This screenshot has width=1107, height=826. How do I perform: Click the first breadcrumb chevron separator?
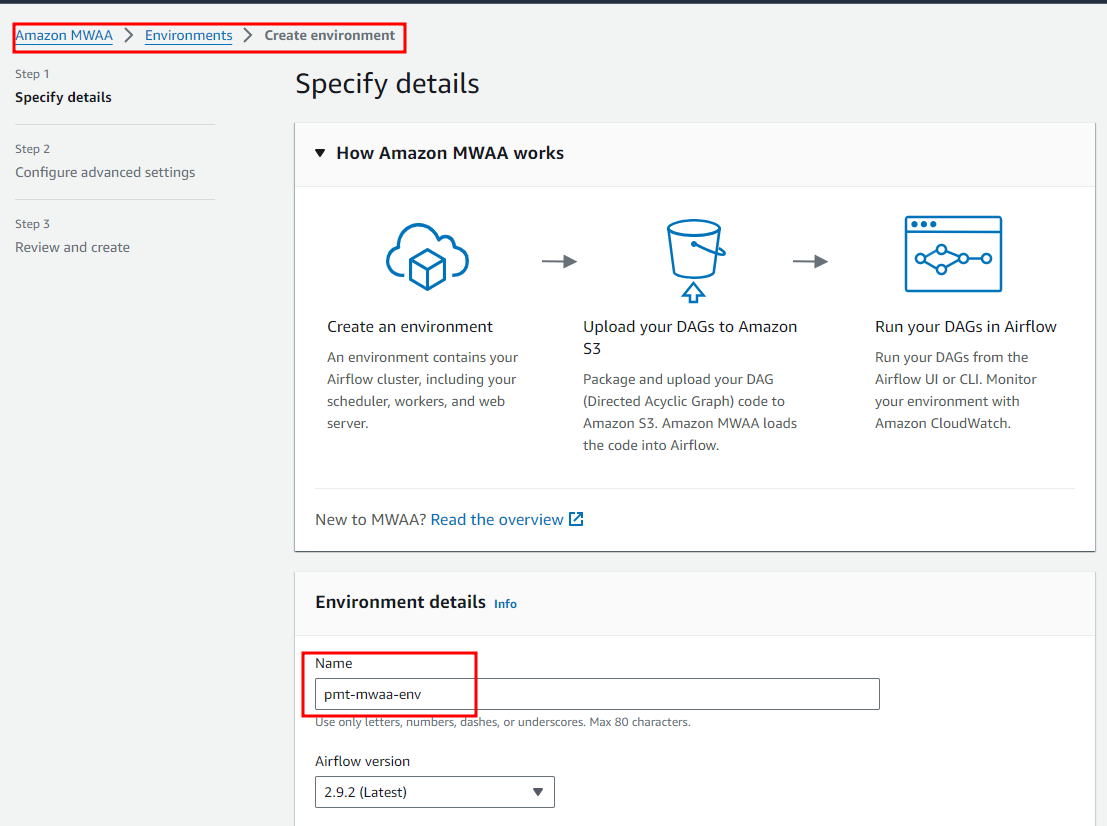(128, 35)
